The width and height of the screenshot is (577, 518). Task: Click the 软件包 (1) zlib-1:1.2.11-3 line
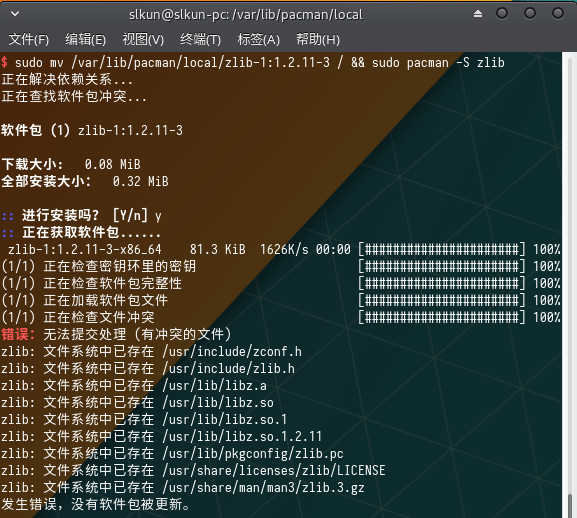[x=92, y=131]
